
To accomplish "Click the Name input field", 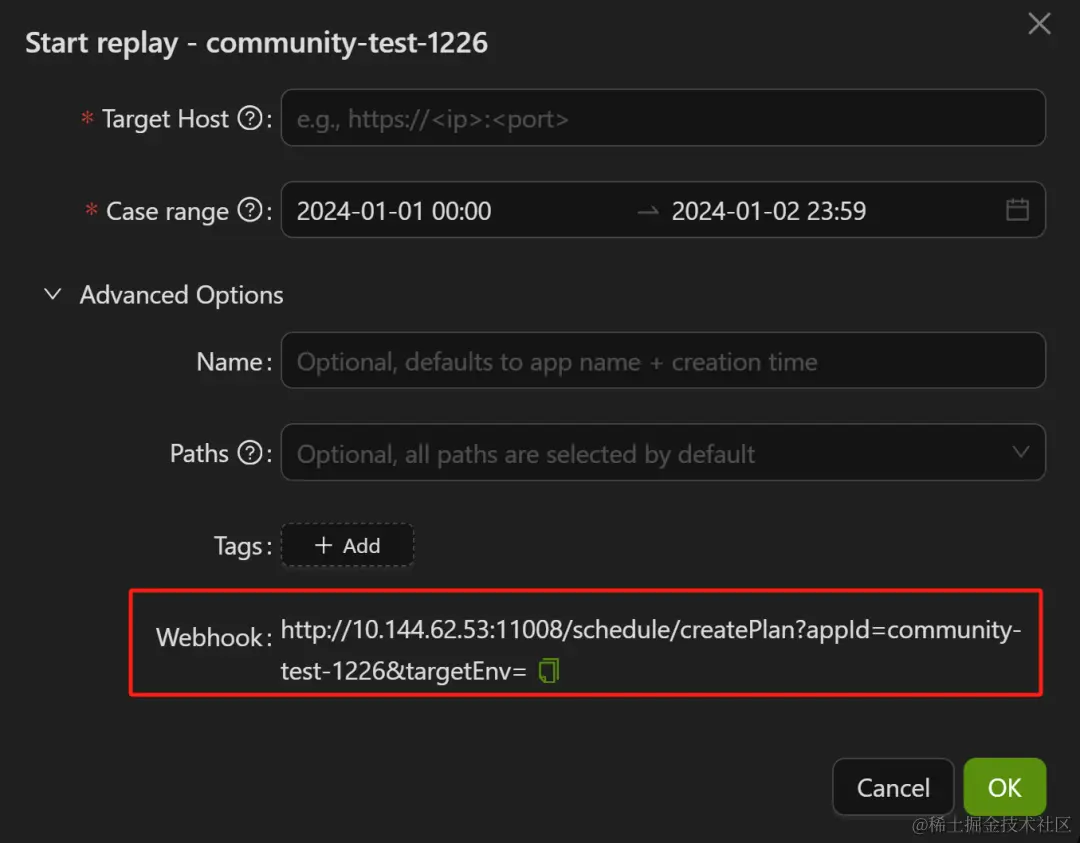I will pos(663,361).
